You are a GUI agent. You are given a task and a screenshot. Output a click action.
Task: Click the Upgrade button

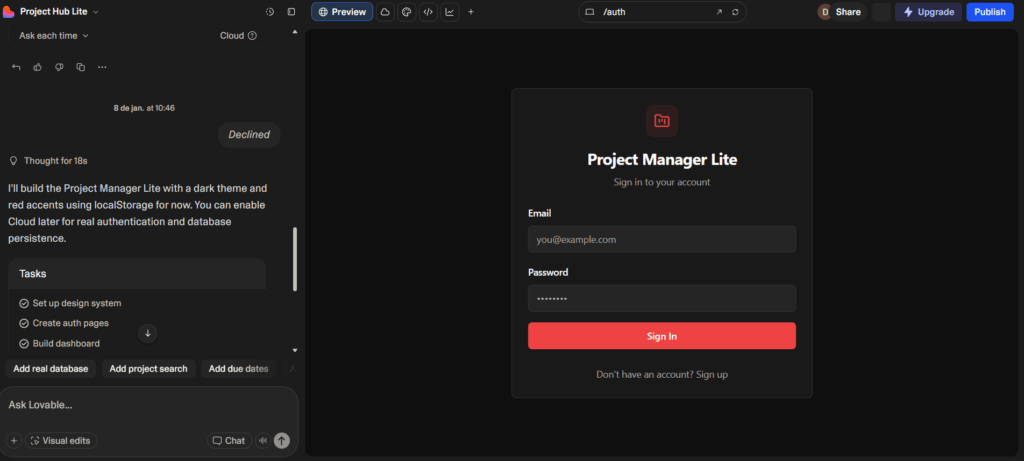pyautogui.click(x=929, y=12)
